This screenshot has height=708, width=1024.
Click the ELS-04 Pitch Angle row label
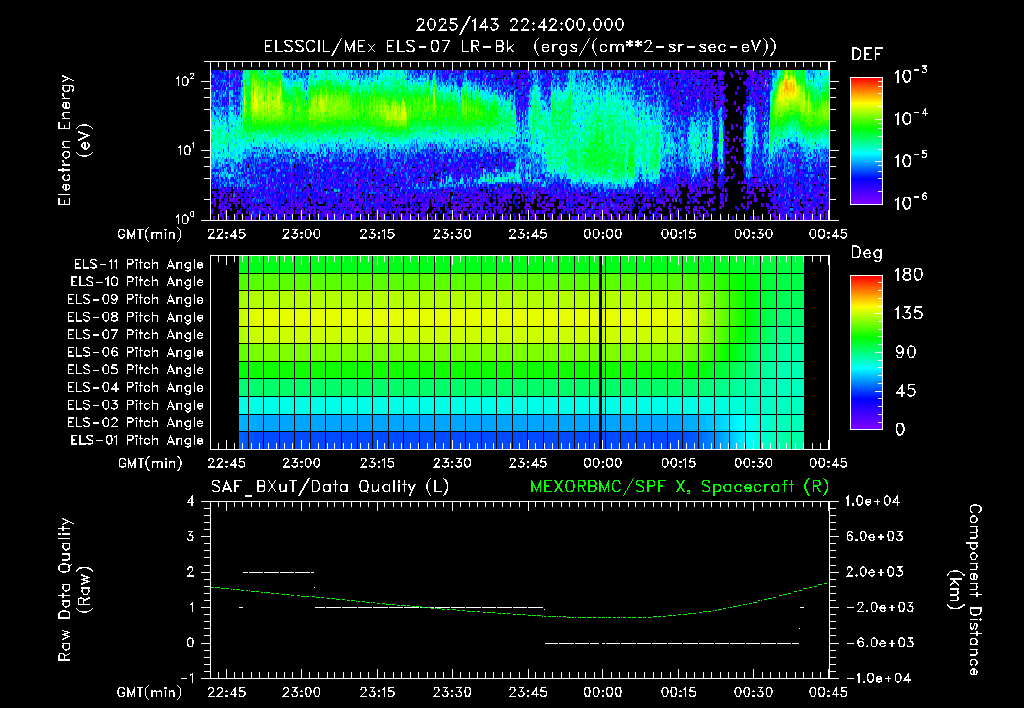point(135,387)
